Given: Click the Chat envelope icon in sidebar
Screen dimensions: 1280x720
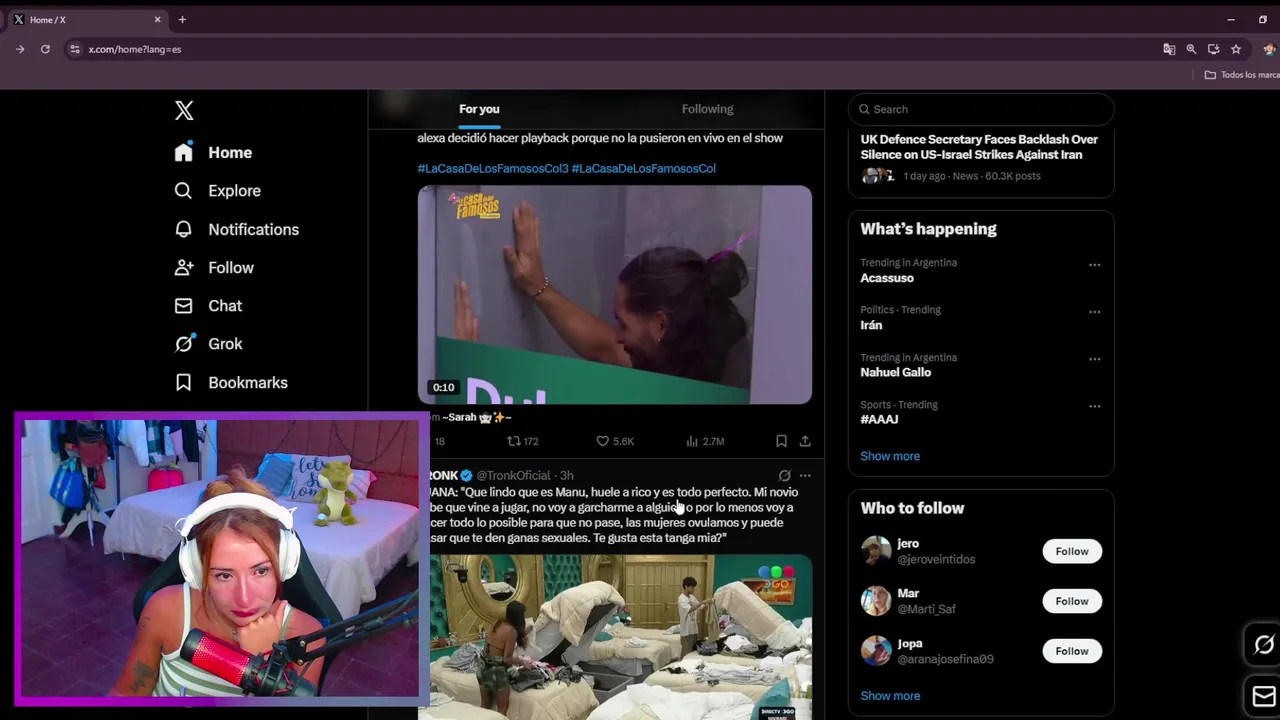Looking at the screenshot, I should 183,306.
